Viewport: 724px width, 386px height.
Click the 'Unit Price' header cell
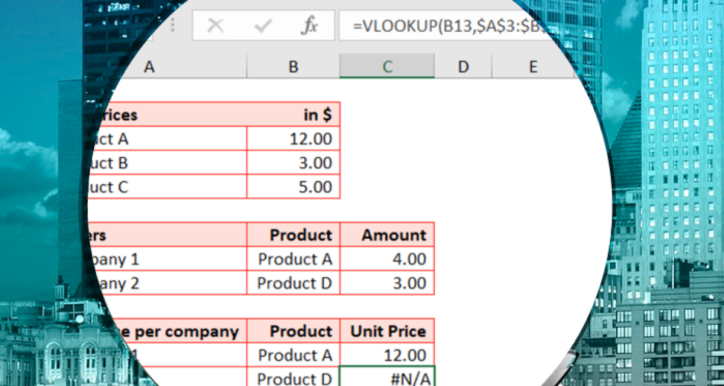tap(387, 331)
